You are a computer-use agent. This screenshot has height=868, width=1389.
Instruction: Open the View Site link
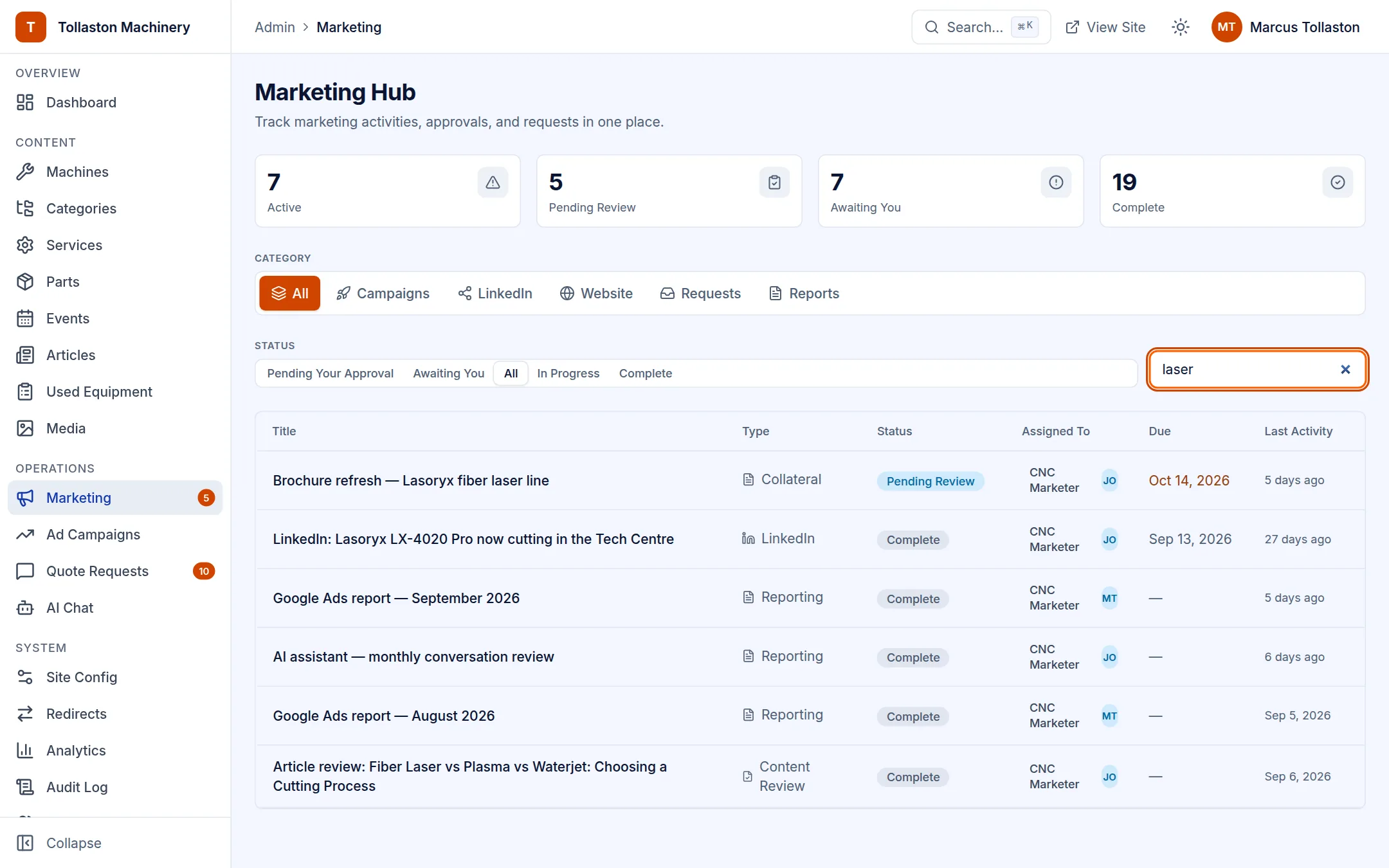(x=1105, y=27)
